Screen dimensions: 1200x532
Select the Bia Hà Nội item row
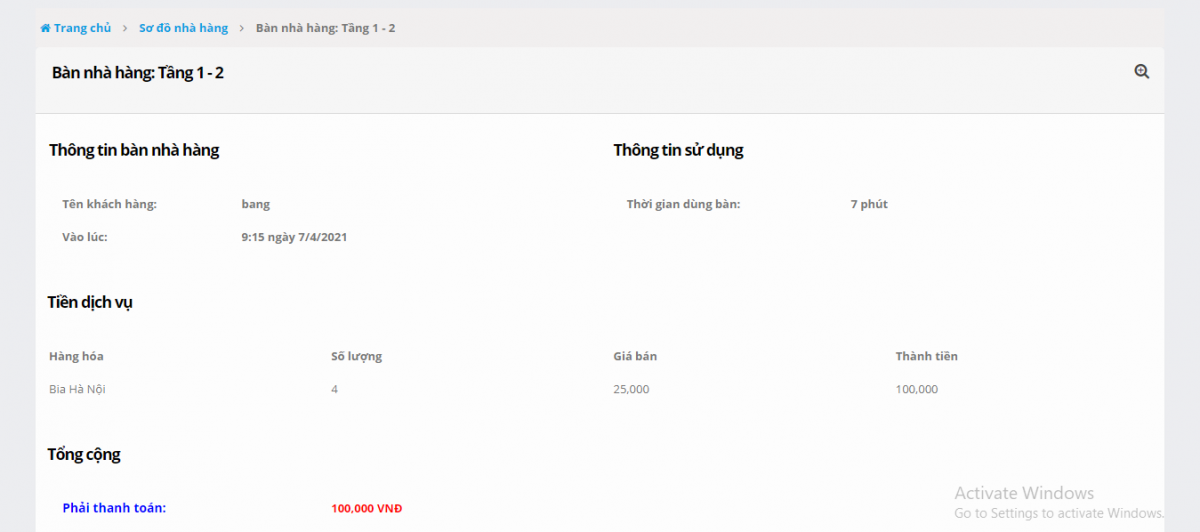point(77,389)
